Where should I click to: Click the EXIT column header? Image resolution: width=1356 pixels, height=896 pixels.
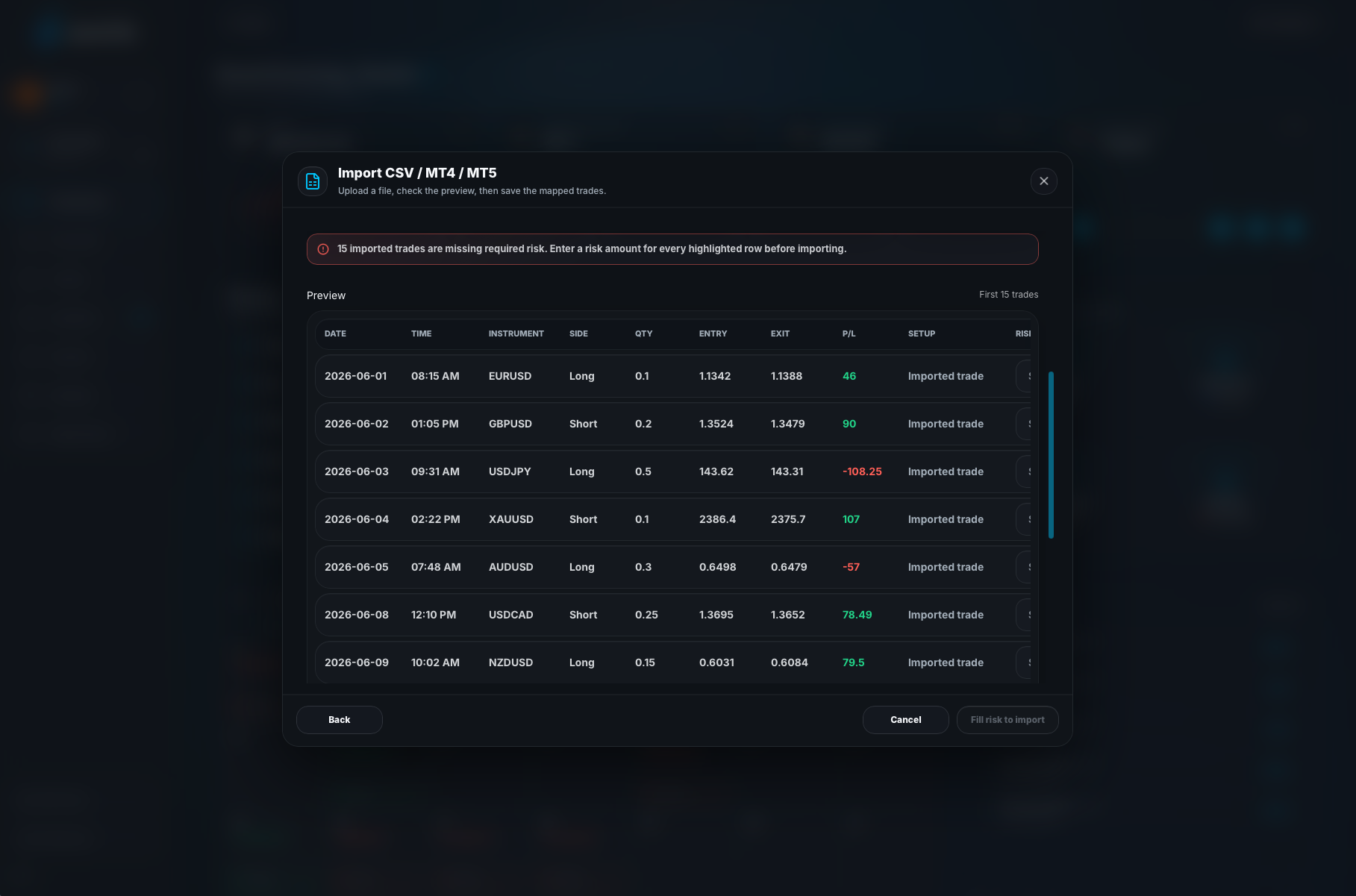coord(780,333)
